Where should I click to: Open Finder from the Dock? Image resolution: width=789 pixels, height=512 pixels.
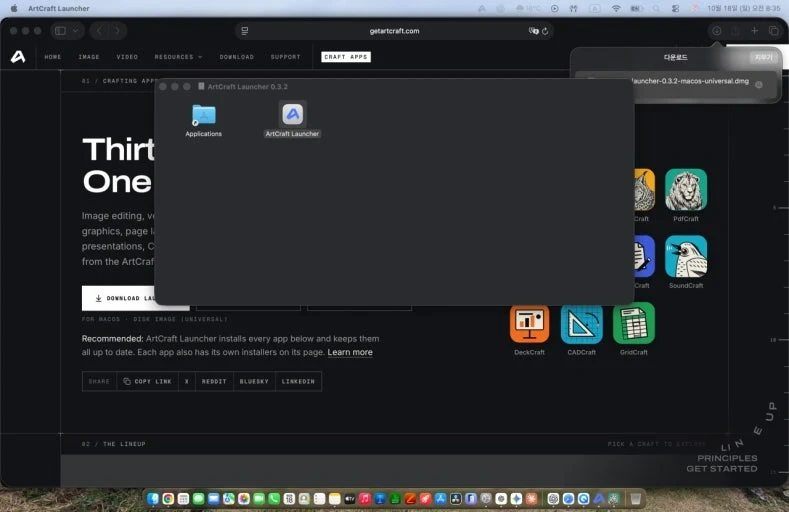pos(153,498)
